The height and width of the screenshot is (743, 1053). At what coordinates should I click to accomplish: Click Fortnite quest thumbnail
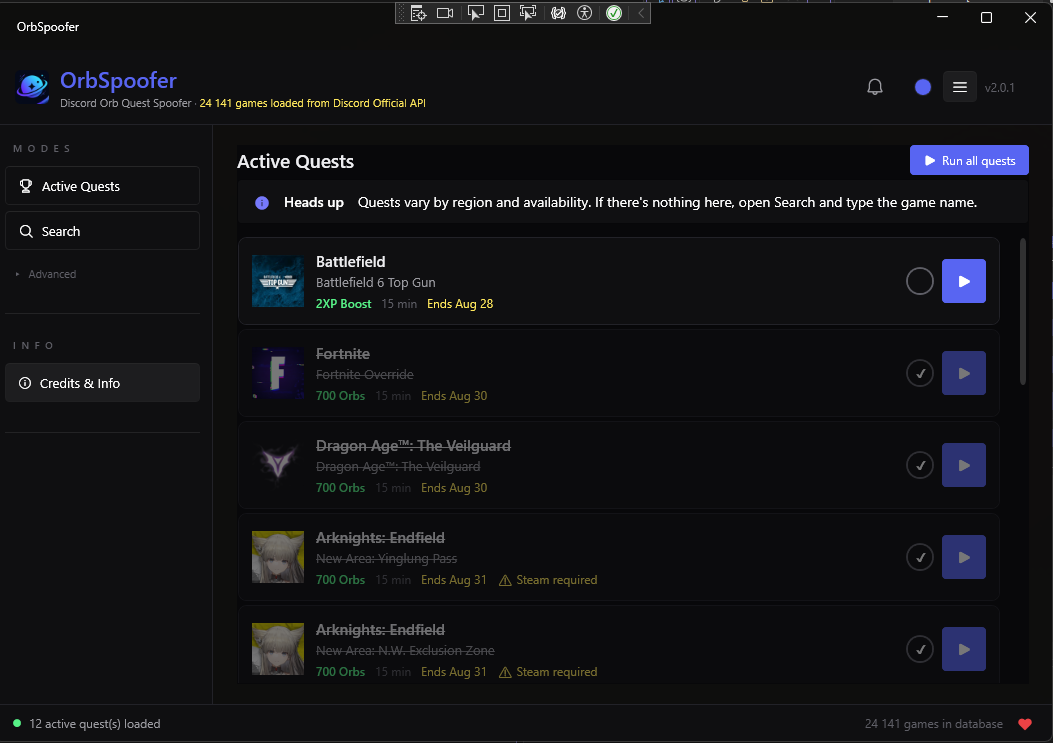click(x=277, y=373)
